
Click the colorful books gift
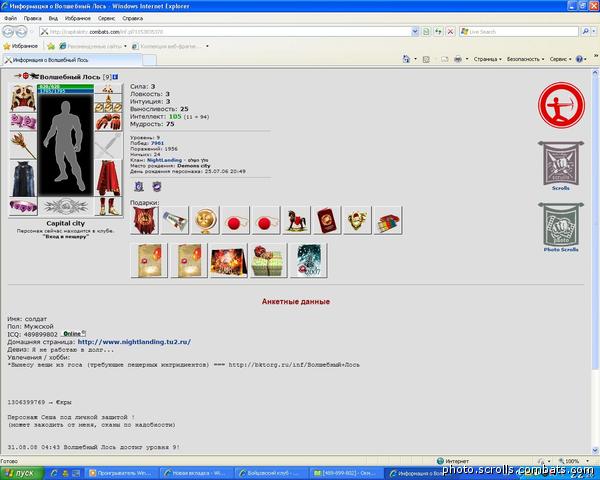[x=388, y=220]
